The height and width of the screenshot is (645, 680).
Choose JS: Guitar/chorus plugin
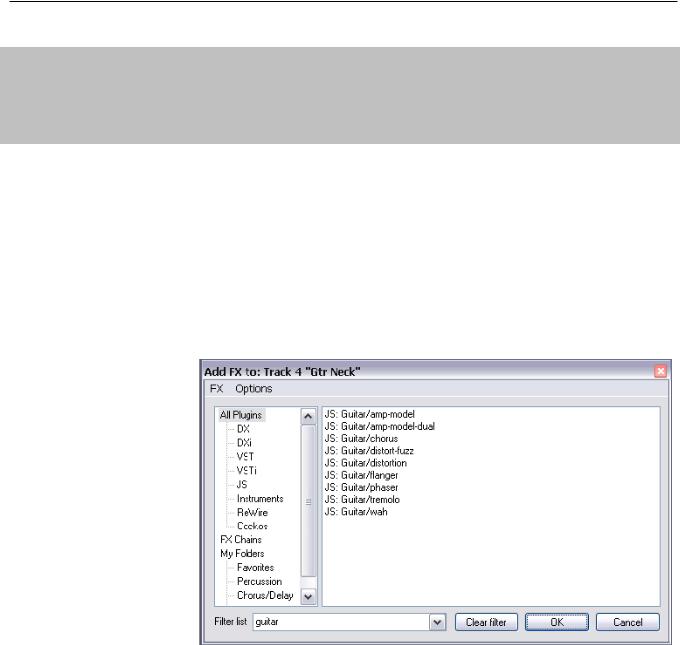(x=361, y=439)
